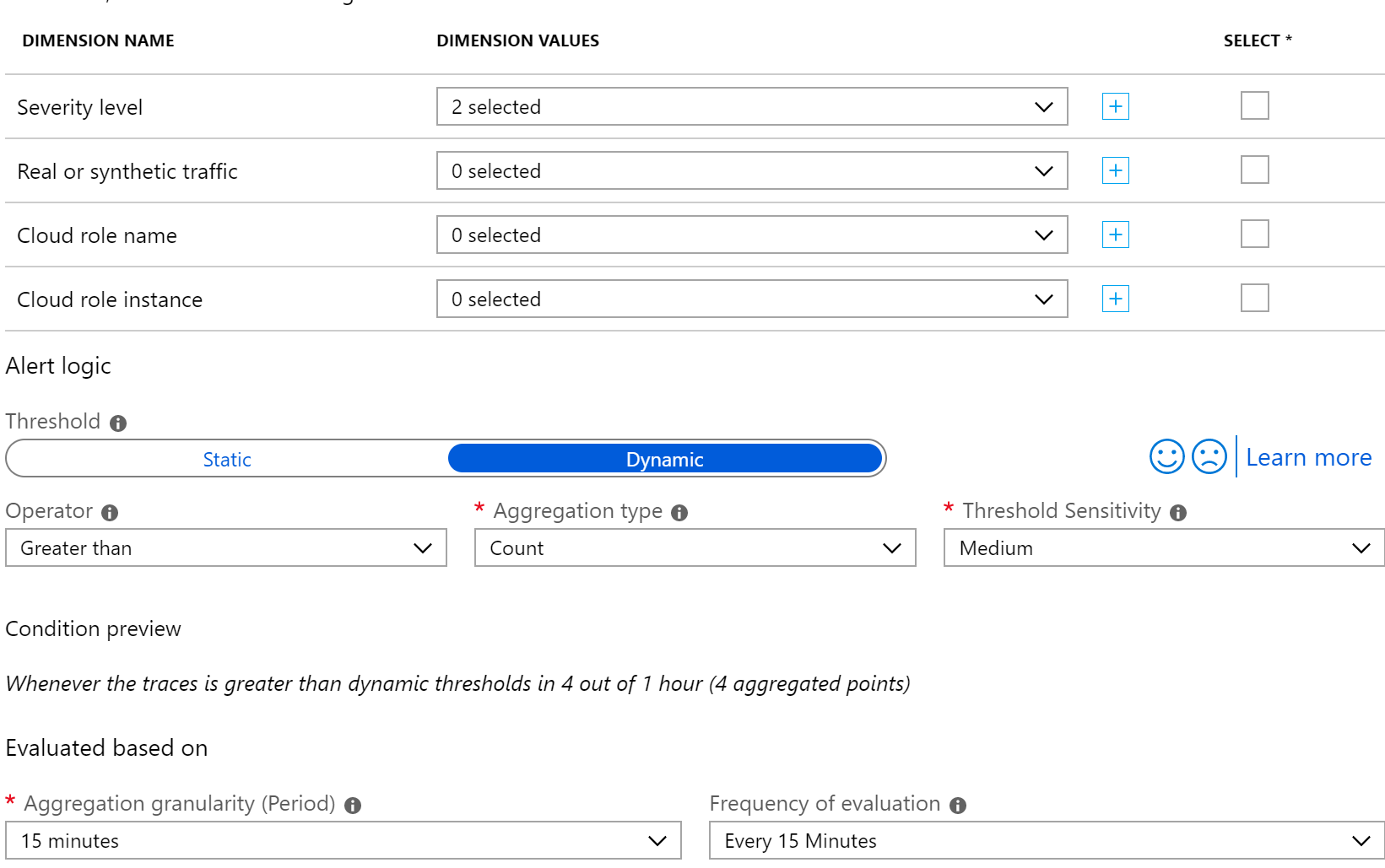This screenshot has width=1385, height=868.
Task: Tick the Cloud role name checkbox
Action: tap(1254, 234)
